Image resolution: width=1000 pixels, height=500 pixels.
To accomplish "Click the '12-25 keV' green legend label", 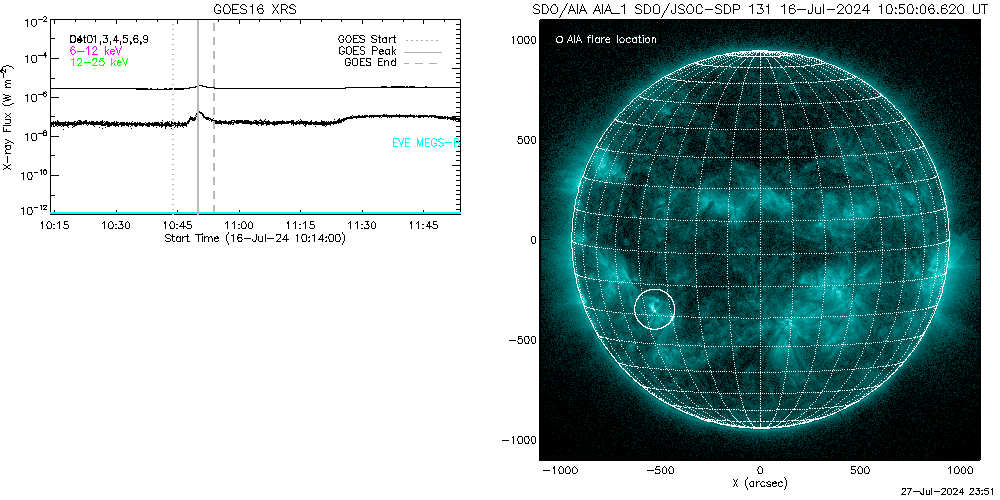I will tap(99, 62).
